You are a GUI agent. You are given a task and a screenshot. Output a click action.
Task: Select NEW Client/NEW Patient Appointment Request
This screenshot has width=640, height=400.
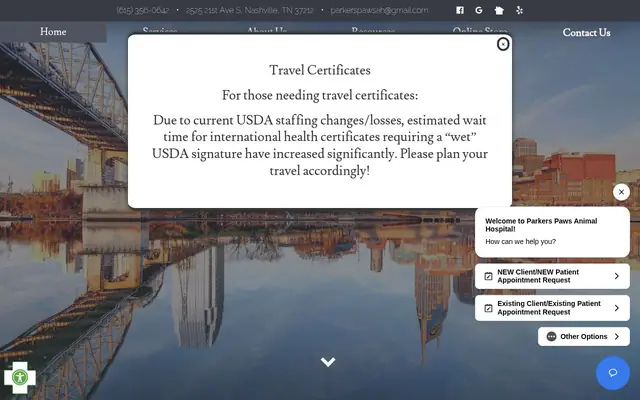coord(552,276)
